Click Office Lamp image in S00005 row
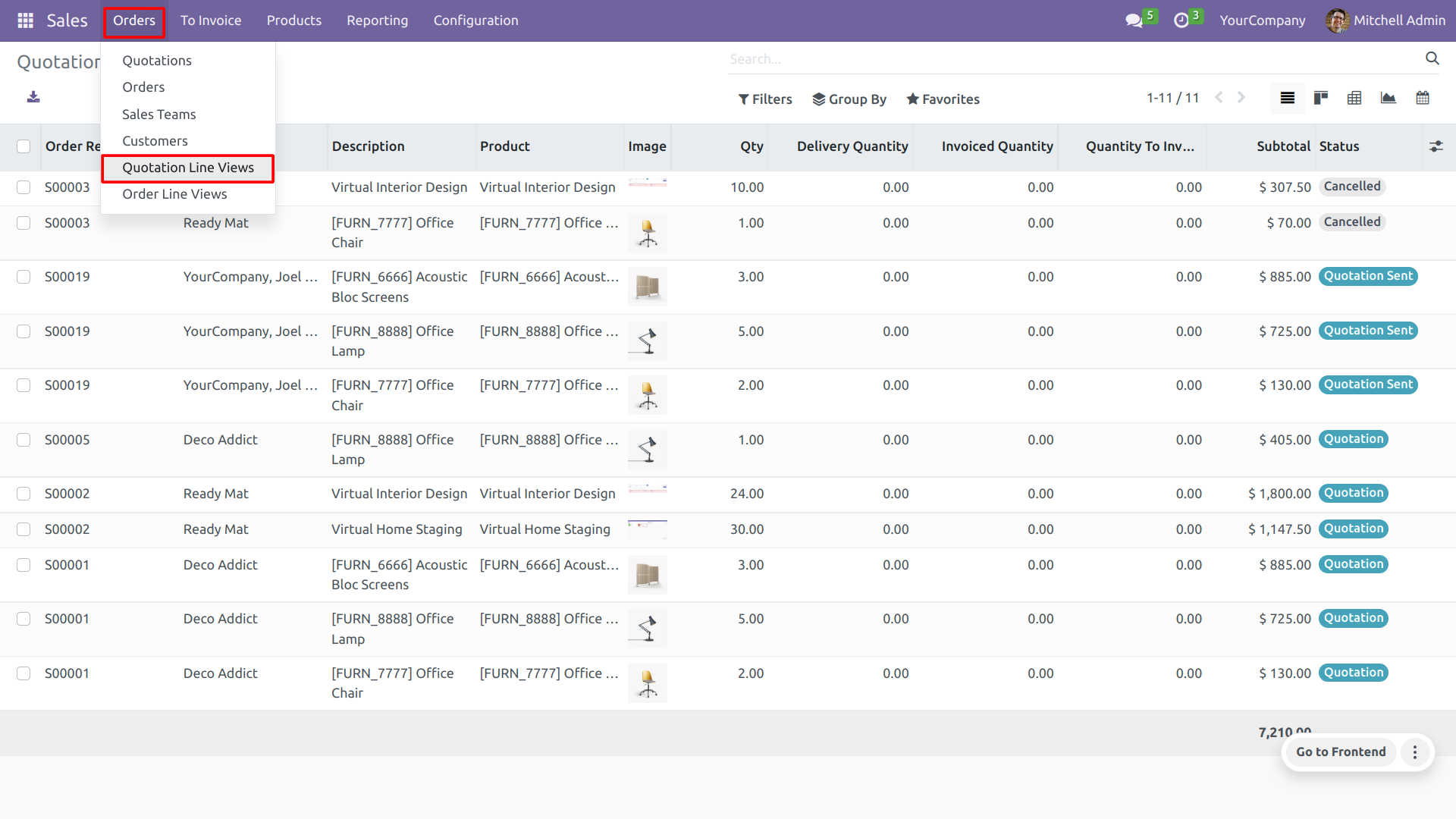Image resolution: width=1456 pixels, height=819 pixels. [648, 450]
